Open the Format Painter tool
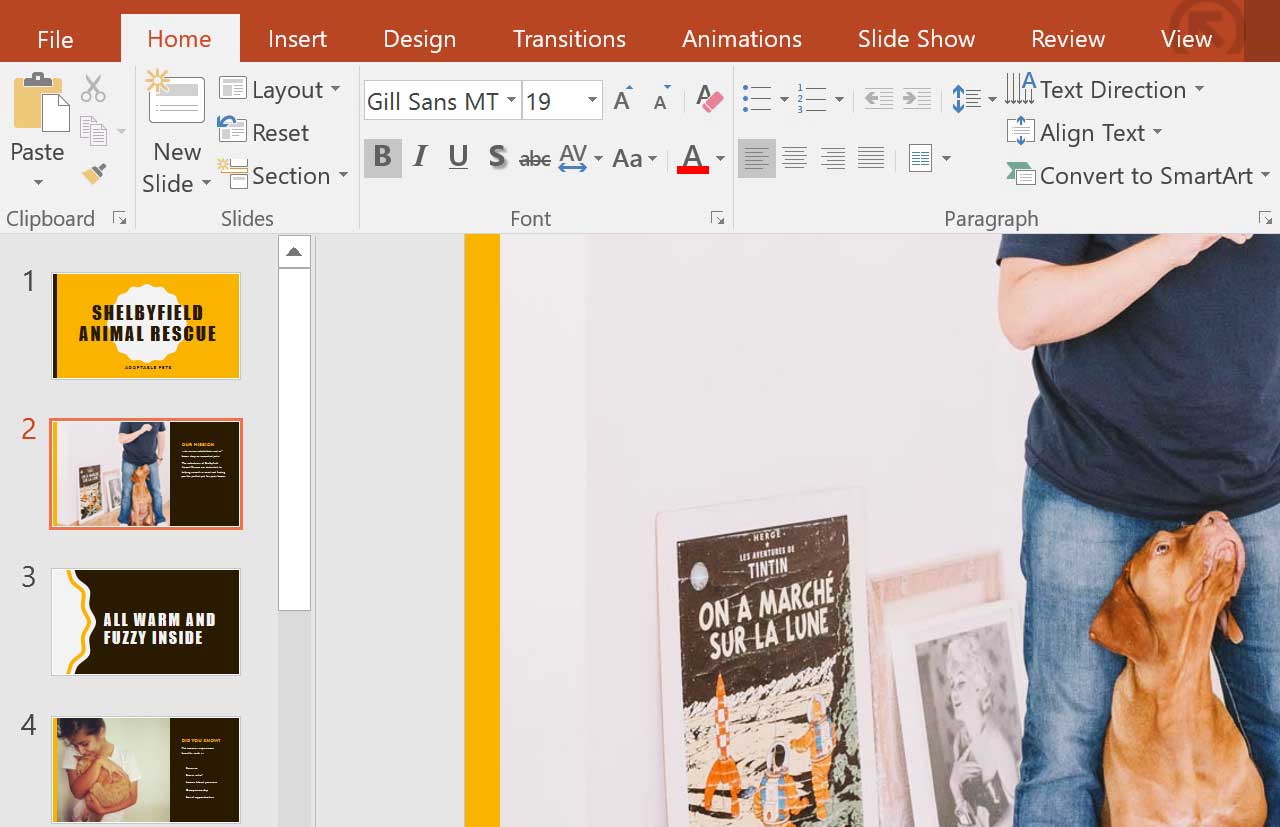Image resolution: width=1280 pixels, height=827 pixels. coord(94,172)
